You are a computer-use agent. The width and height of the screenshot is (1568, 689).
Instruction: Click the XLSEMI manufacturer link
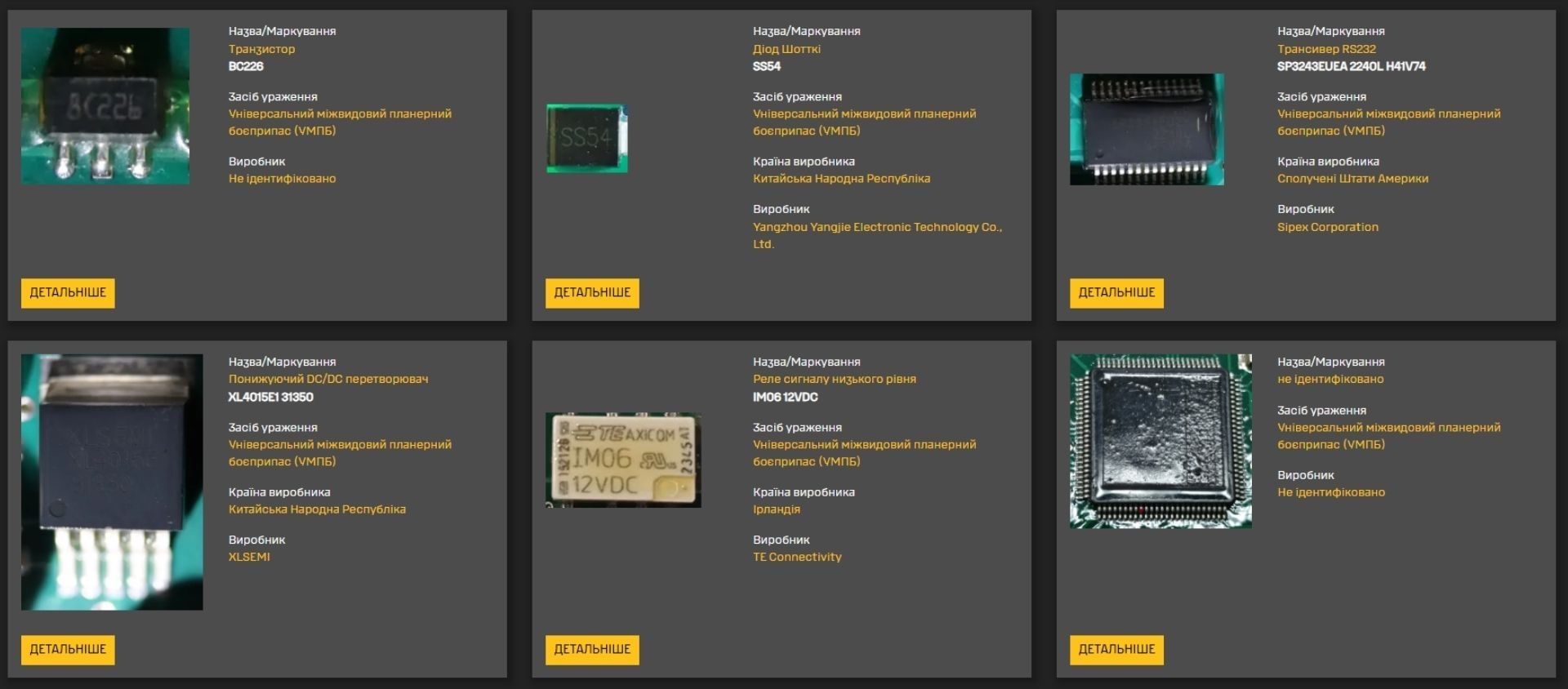[249, 557]
